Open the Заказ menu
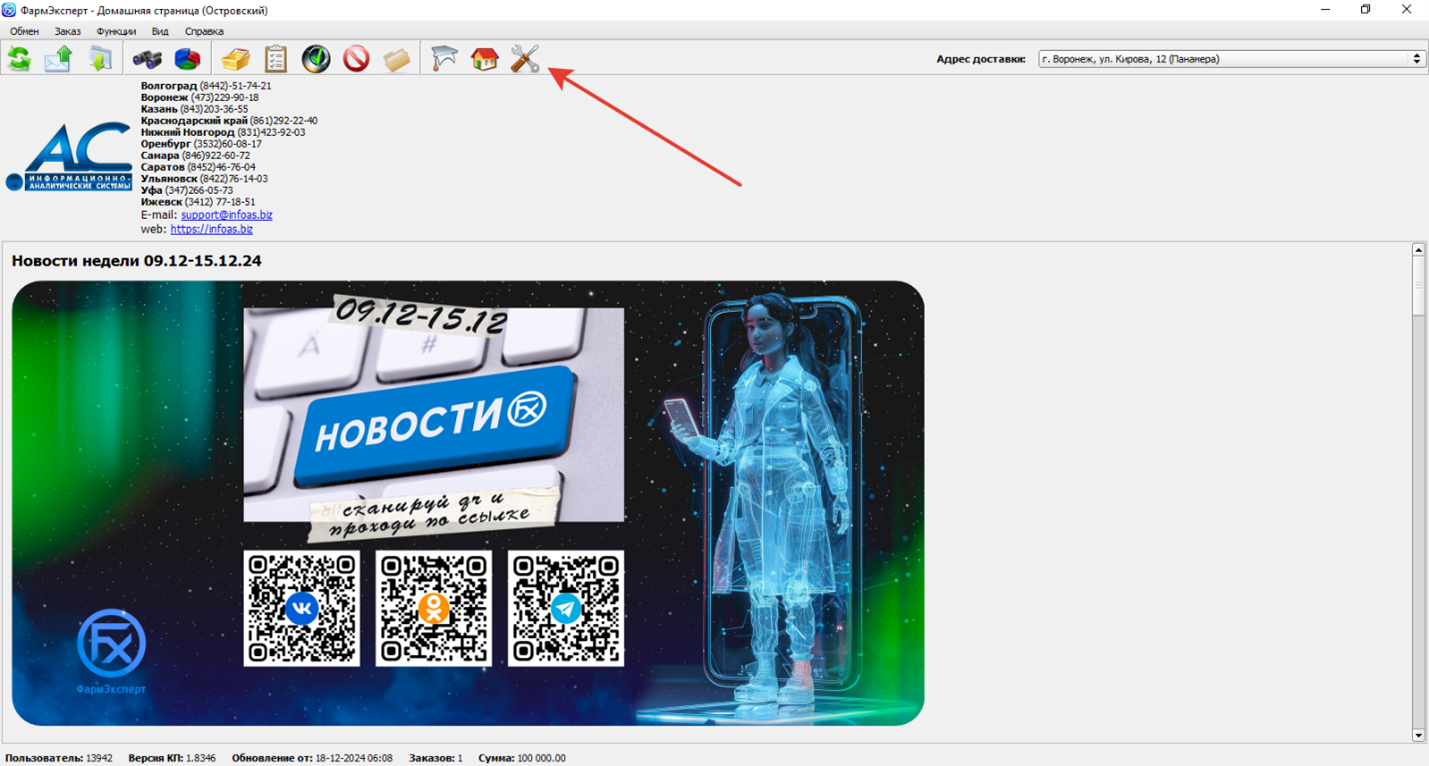 tap(67, 32)
